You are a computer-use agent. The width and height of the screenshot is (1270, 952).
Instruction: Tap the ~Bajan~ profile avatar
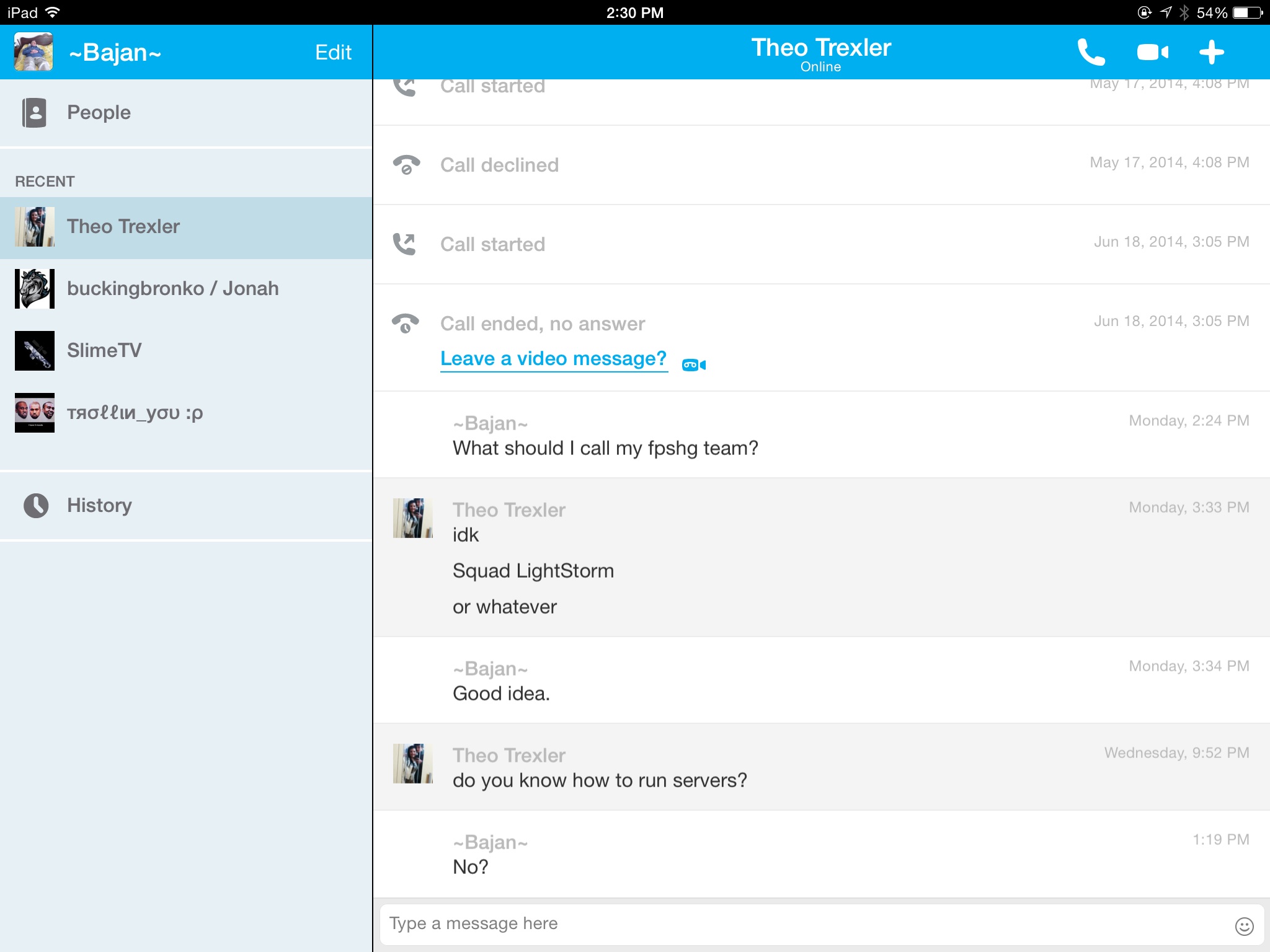point(33,52)
